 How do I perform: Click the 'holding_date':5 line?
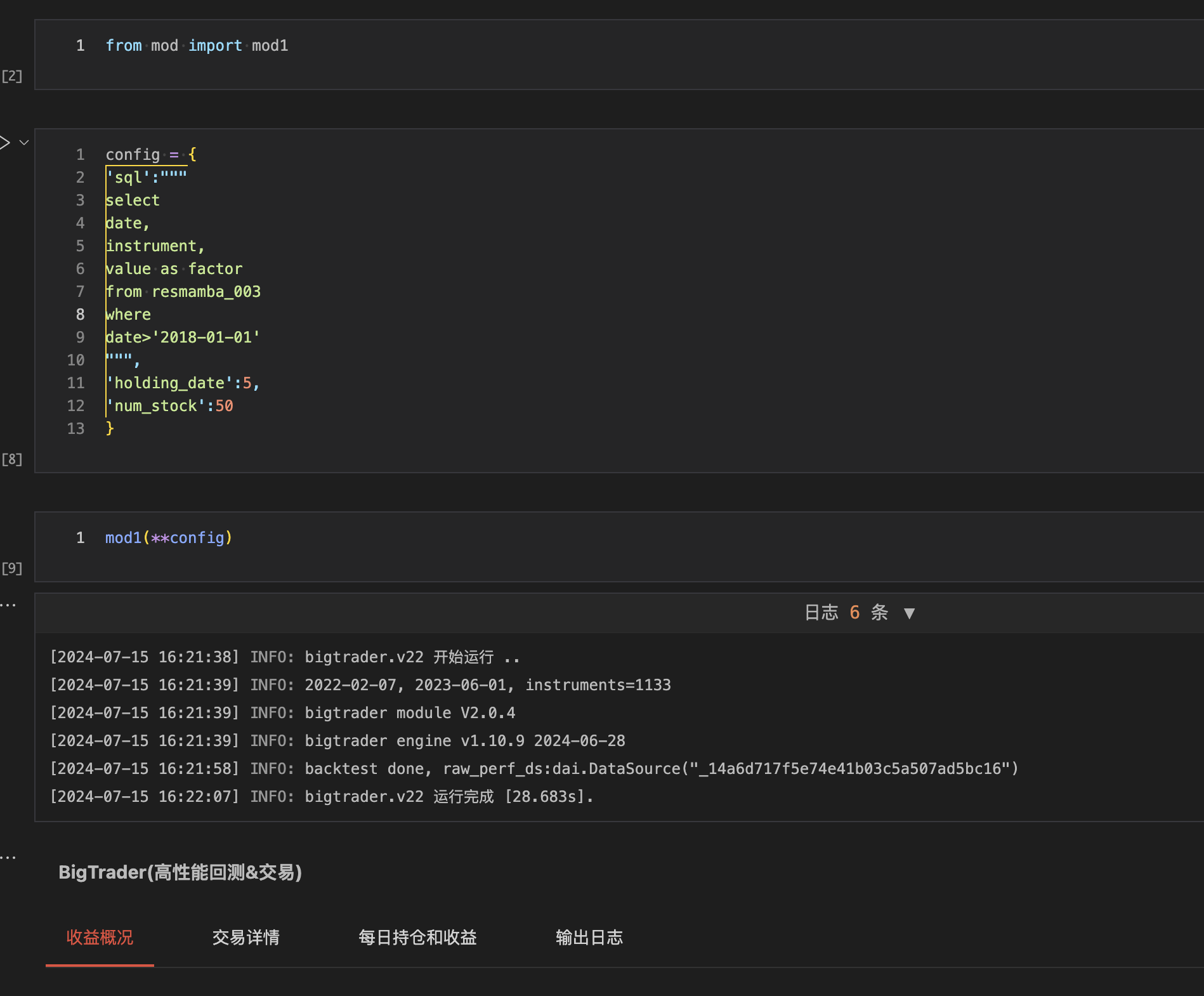(x=183, y=383)
